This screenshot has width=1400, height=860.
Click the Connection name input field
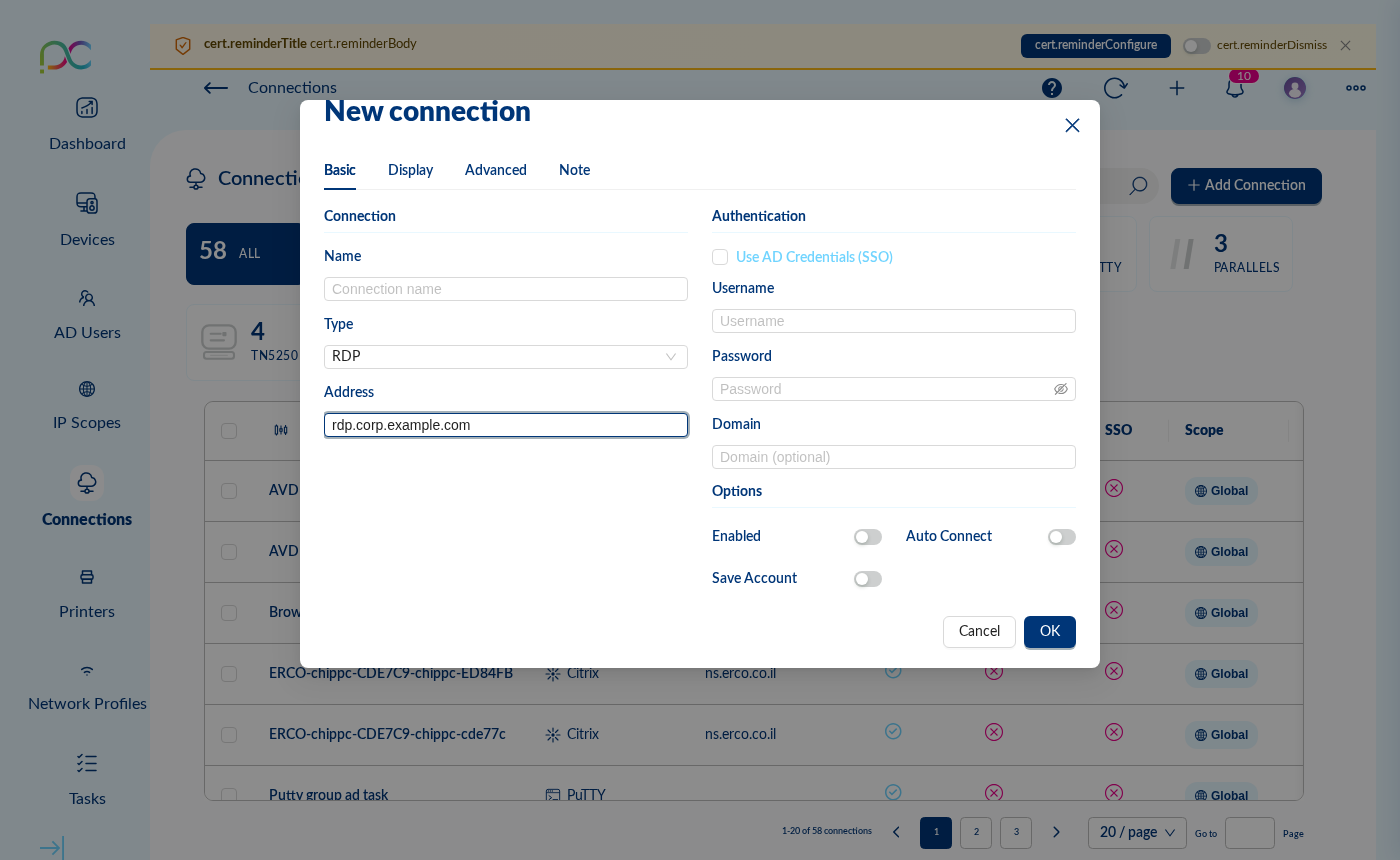tap(505, 289)
